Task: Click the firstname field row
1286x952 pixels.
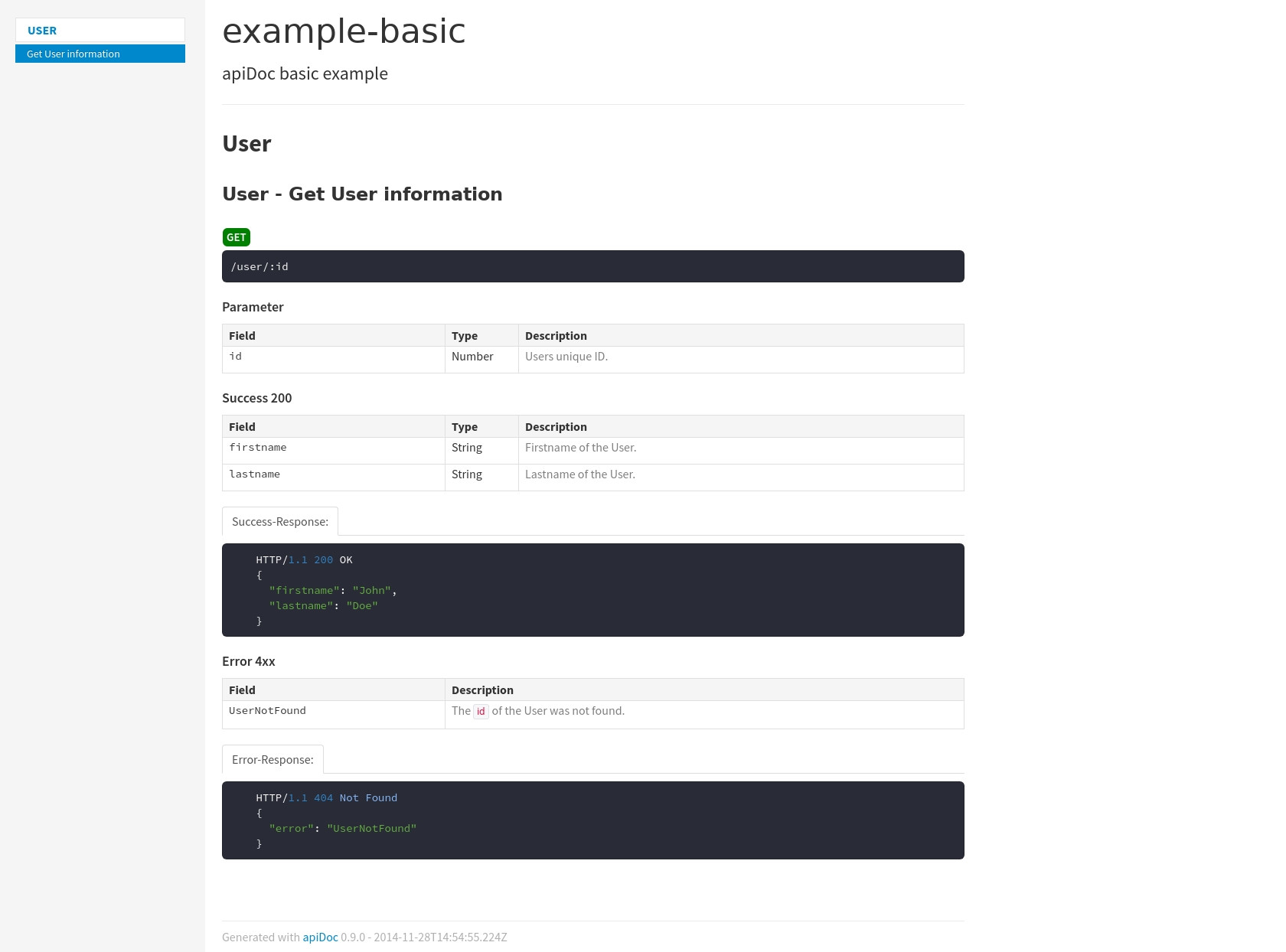Action: (258, 448)
